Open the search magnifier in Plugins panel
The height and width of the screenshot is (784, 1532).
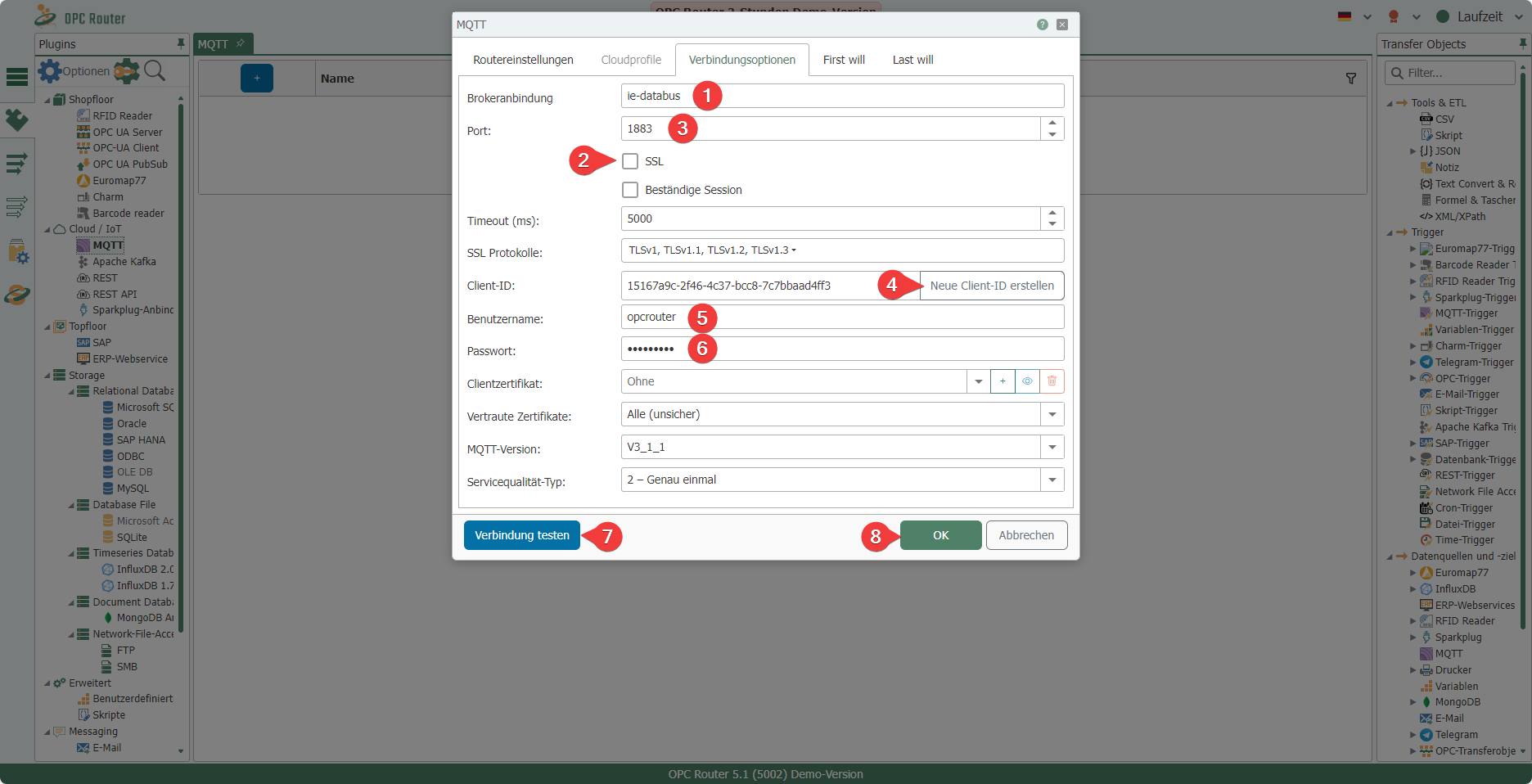(155, 71)
